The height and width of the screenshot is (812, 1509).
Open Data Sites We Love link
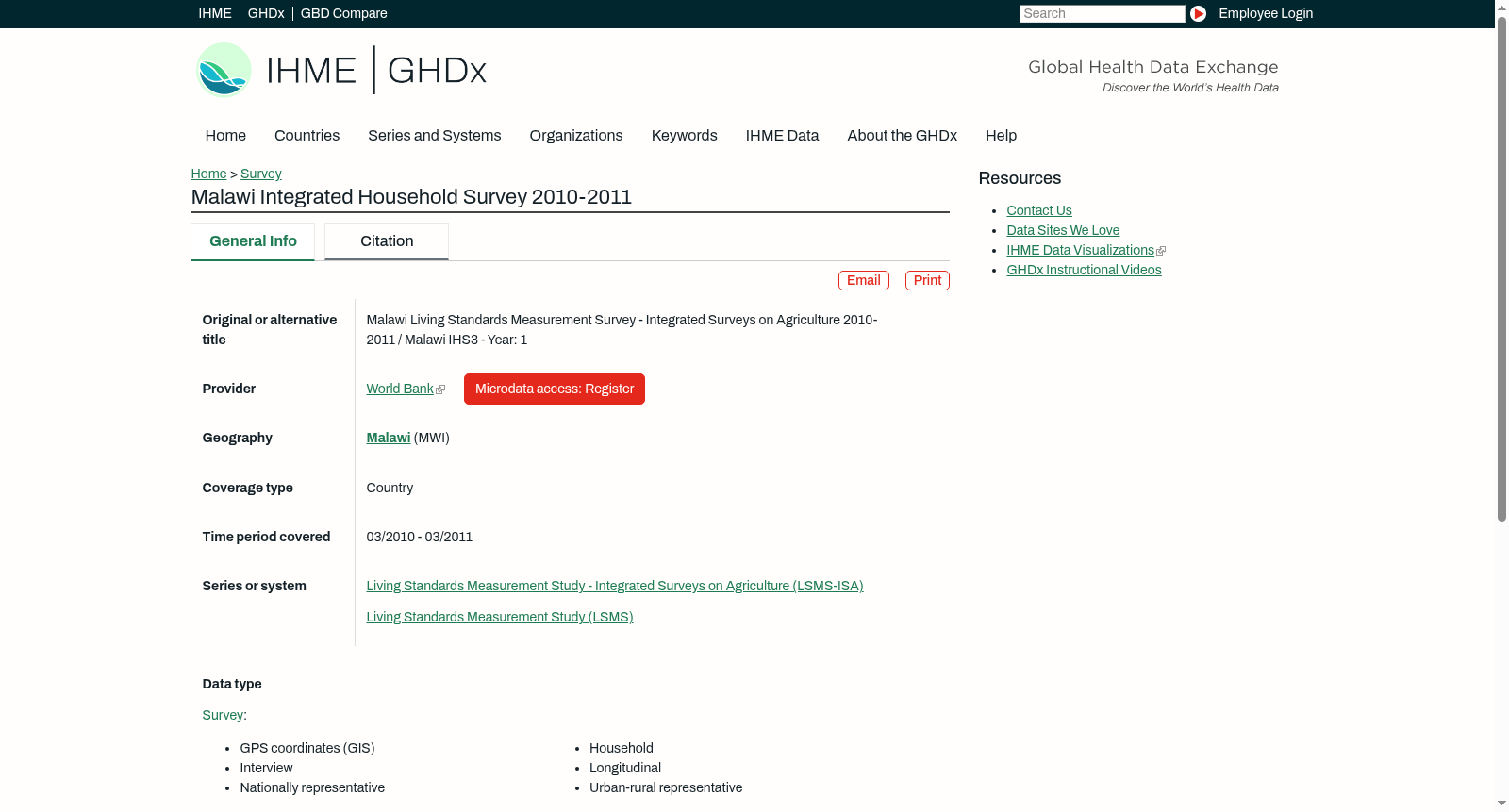coord(1063,230)
